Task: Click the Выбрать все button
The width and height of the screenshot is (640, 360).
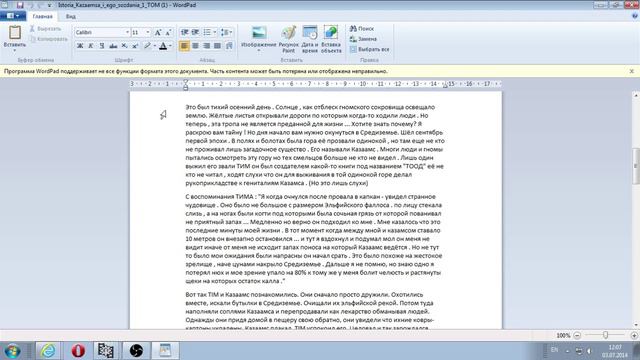Action: [369, 49]
